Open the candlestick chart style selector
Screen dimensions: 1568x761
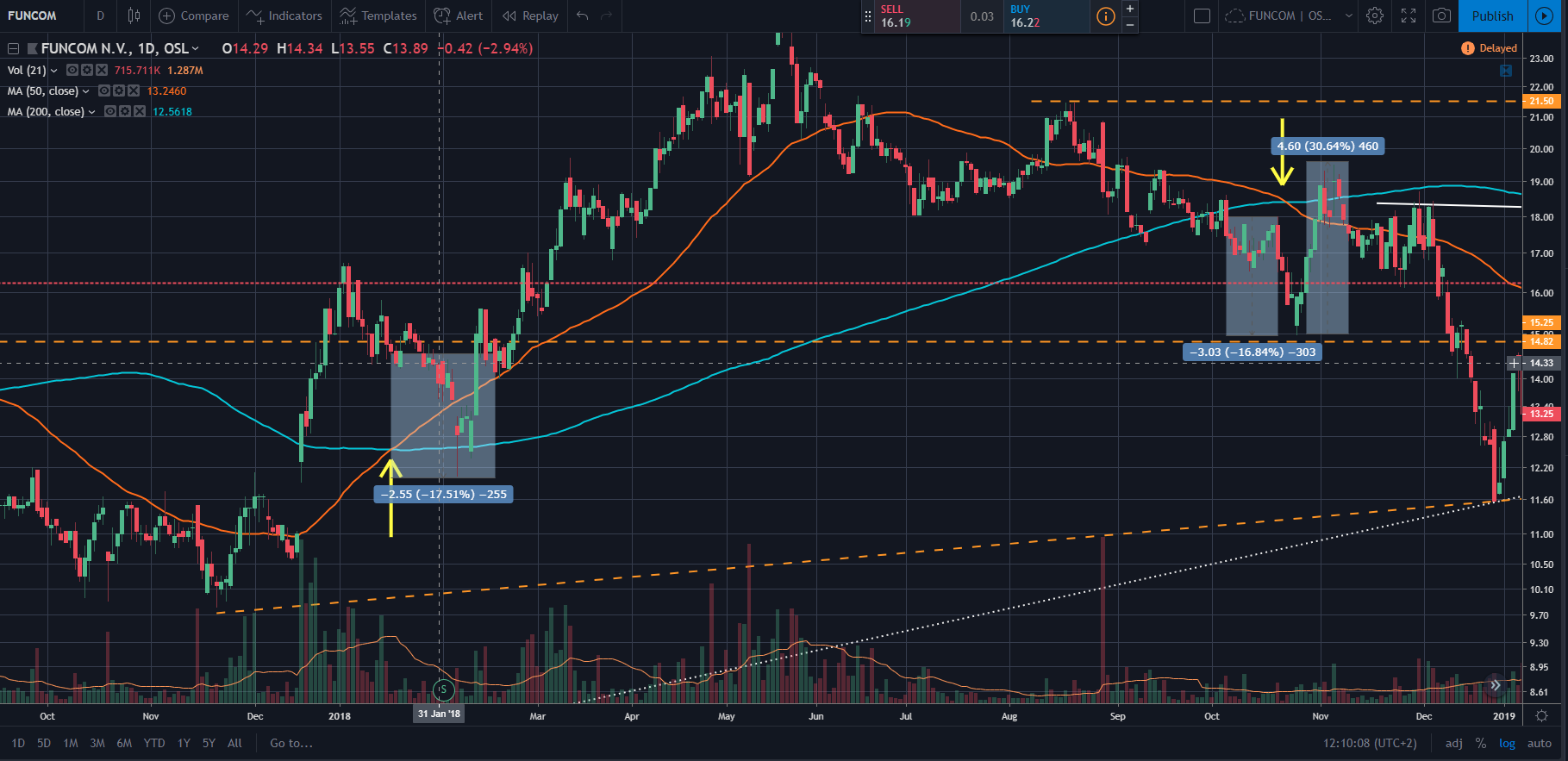[134, 16]
